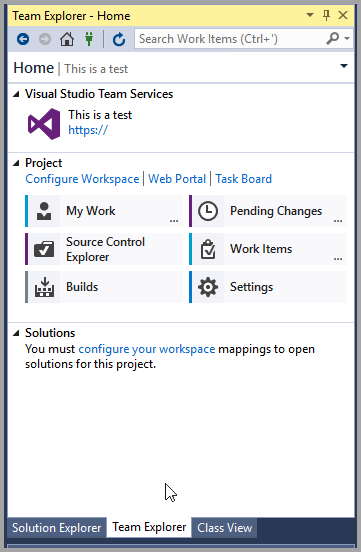The image size is (361, 552).
Task: Focus the Search Work Items field
Action: click(231, 39)
